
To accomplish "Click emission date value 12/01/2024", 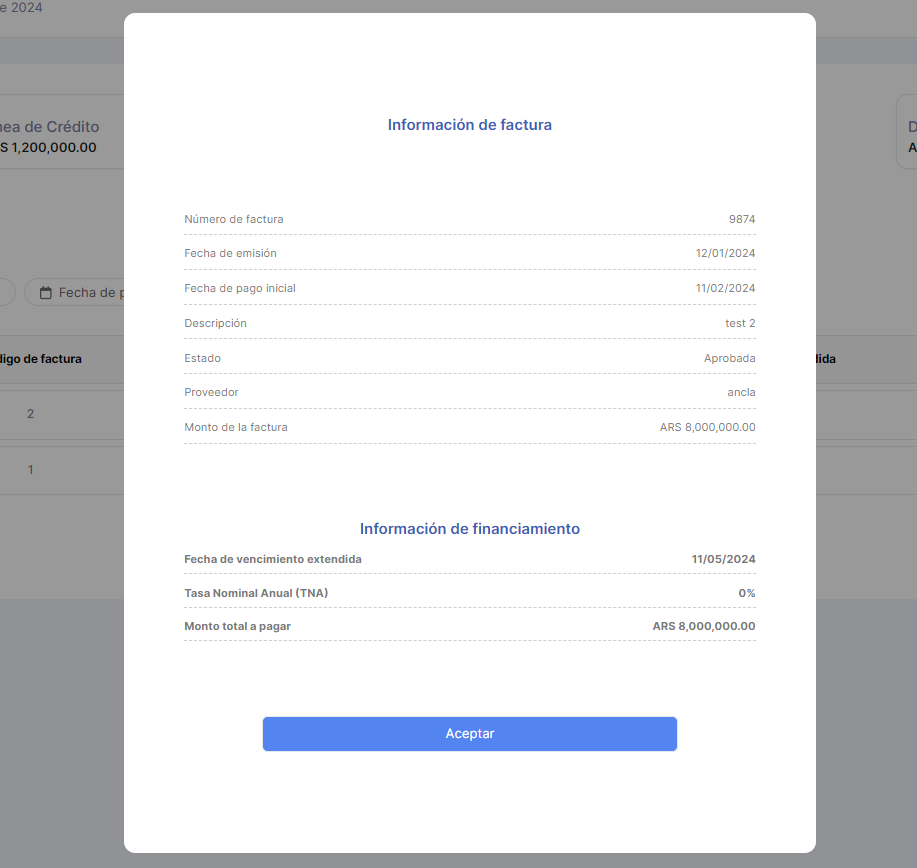I will (725, 254).
